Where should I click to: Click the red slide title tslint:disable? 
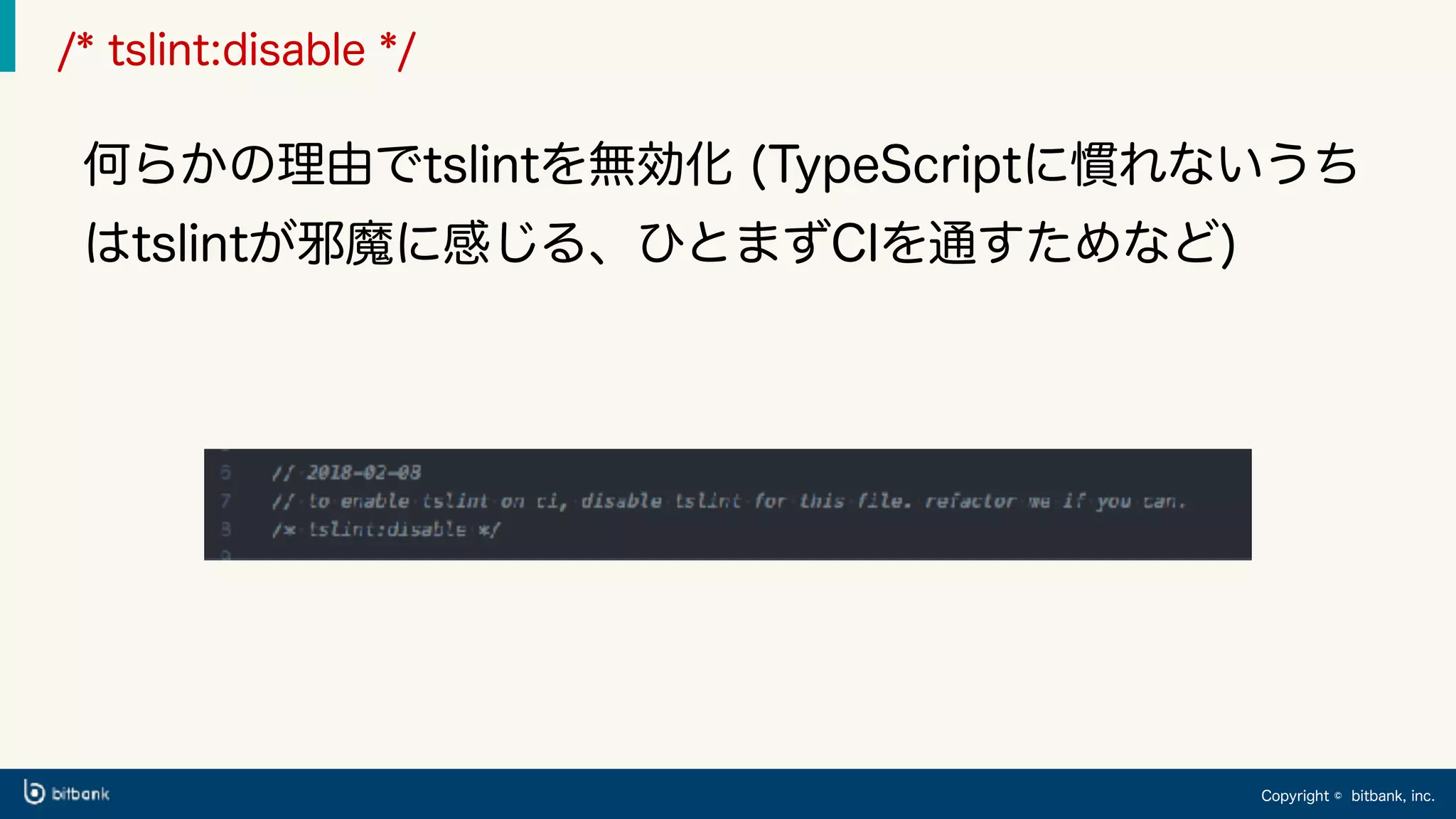[x=237, y=50]
